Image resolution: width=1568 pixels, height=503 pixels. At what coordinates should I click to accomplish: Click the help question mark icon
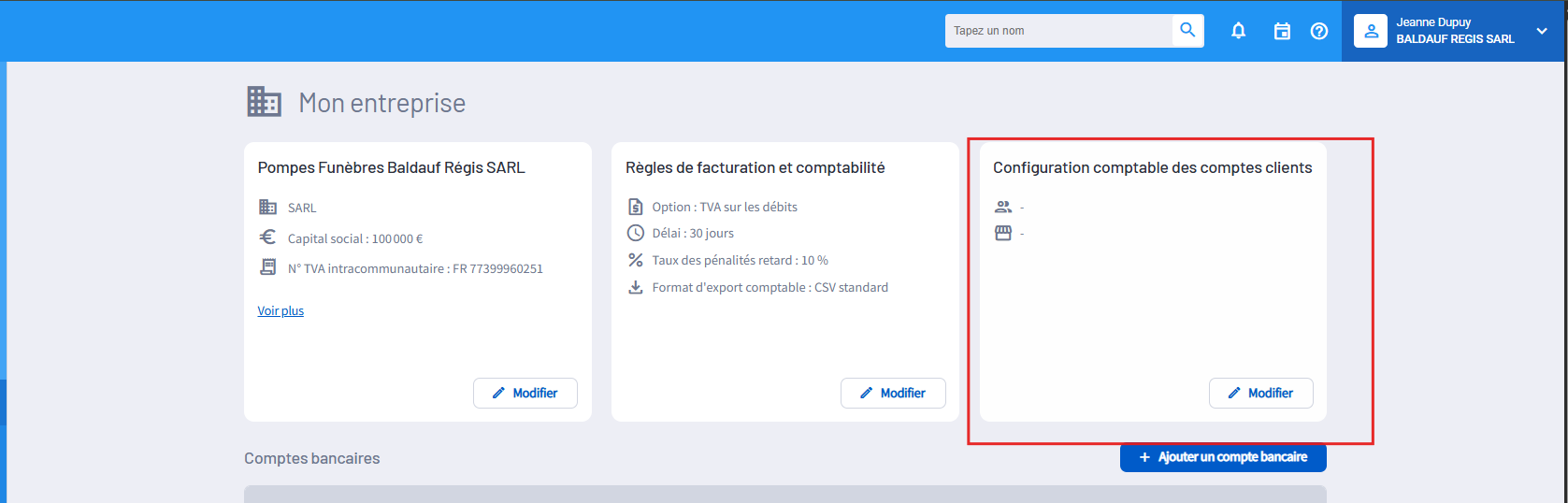1318,31
